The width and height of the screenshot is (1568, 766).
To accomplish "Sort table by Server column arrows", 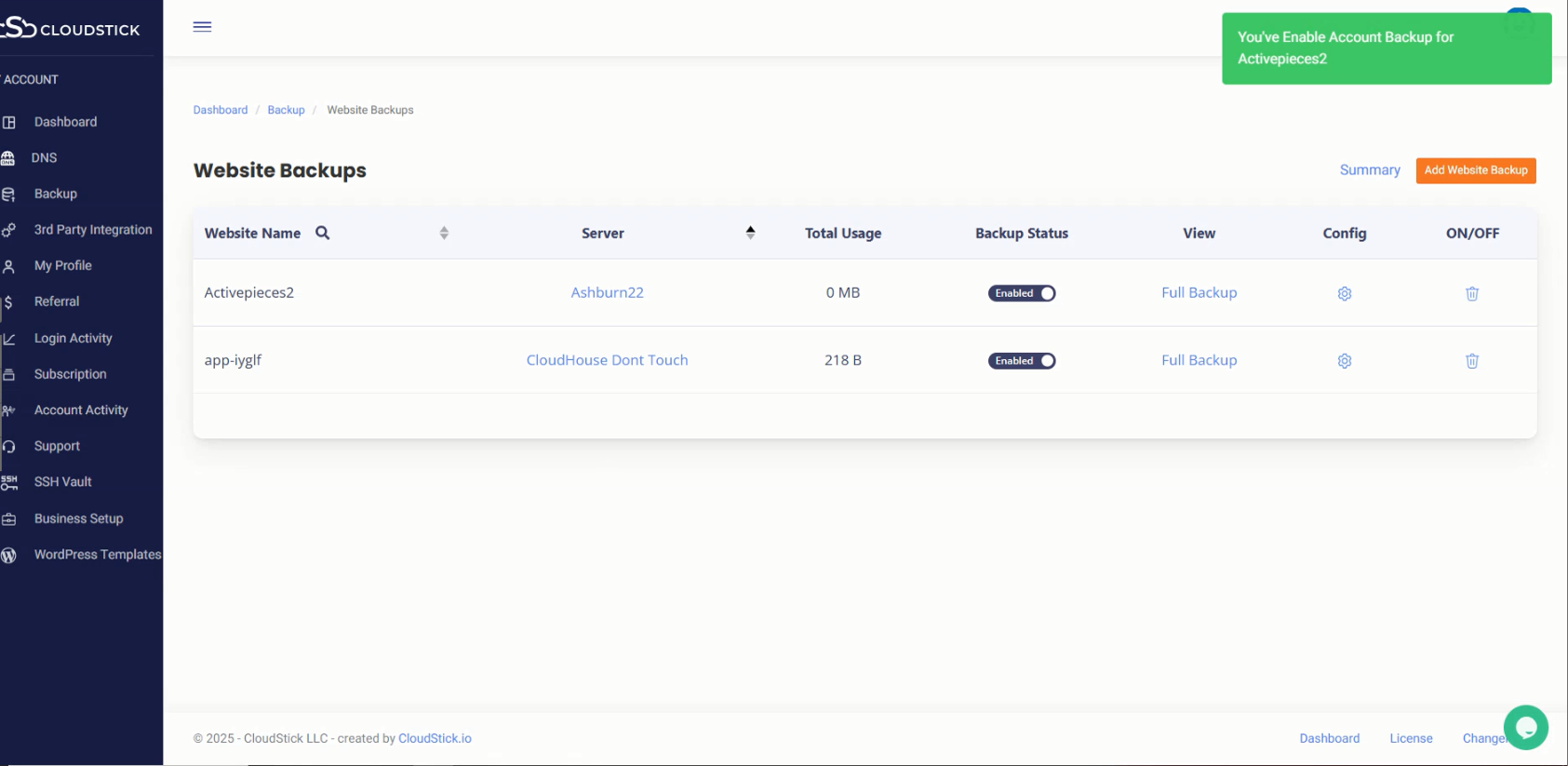I will tap(750, 233).
